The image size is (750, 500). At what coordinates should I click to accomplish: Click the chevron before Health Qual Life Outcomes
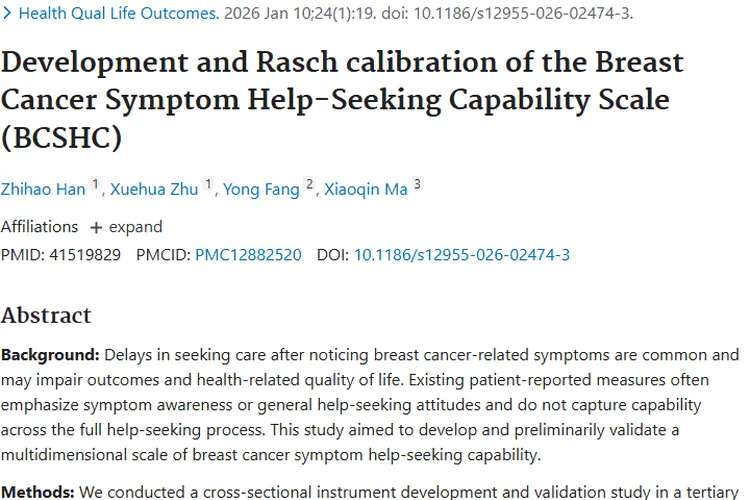(8, 14)
